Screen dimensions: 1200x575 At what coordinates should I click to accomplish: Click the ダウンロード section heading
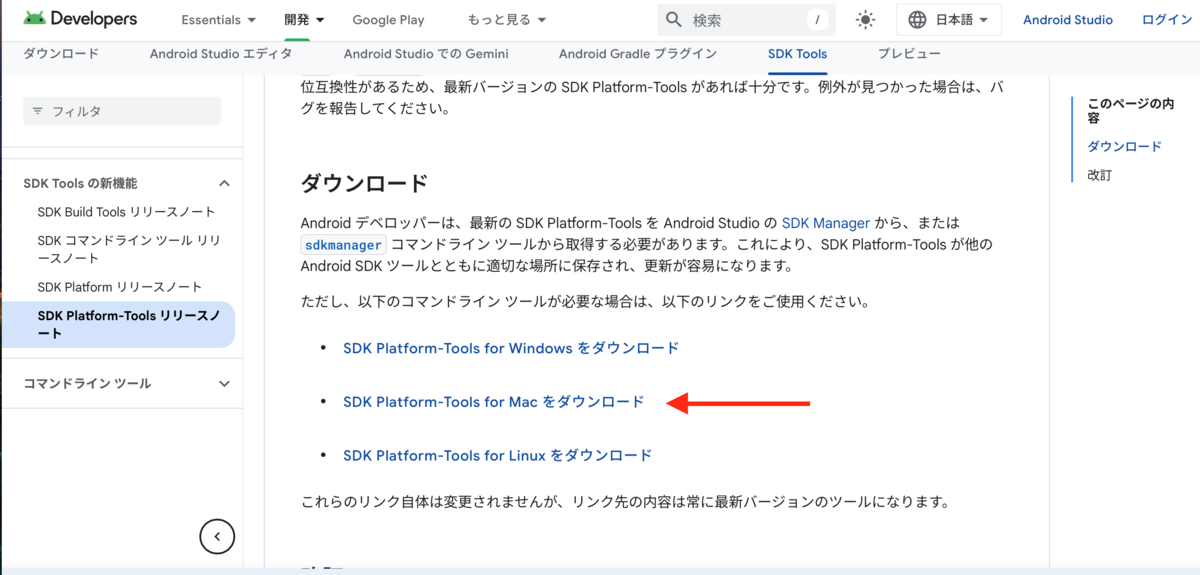(364, 184)
